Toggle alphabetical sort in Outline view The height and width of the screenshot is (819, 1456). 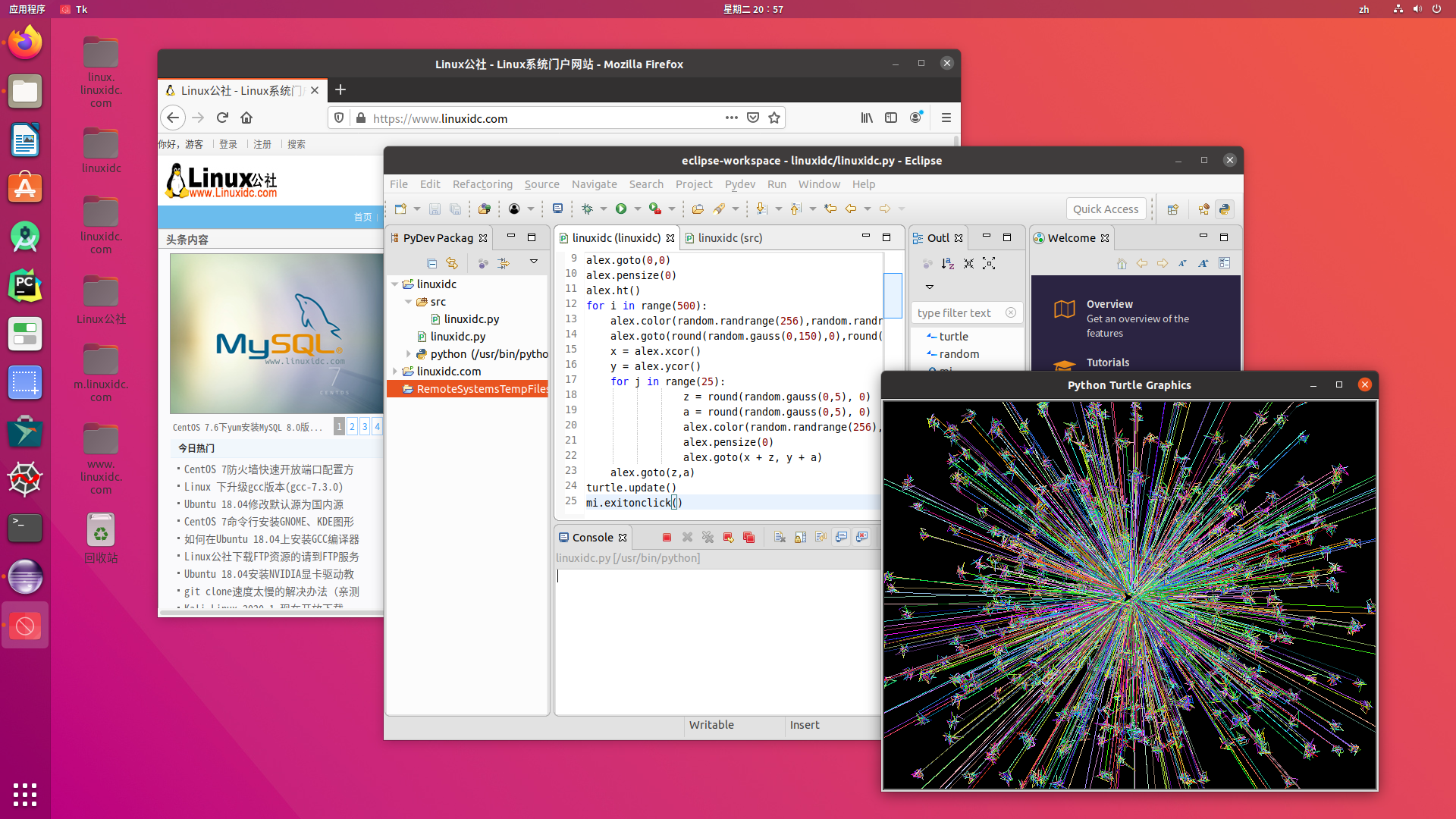coord(947,263)
